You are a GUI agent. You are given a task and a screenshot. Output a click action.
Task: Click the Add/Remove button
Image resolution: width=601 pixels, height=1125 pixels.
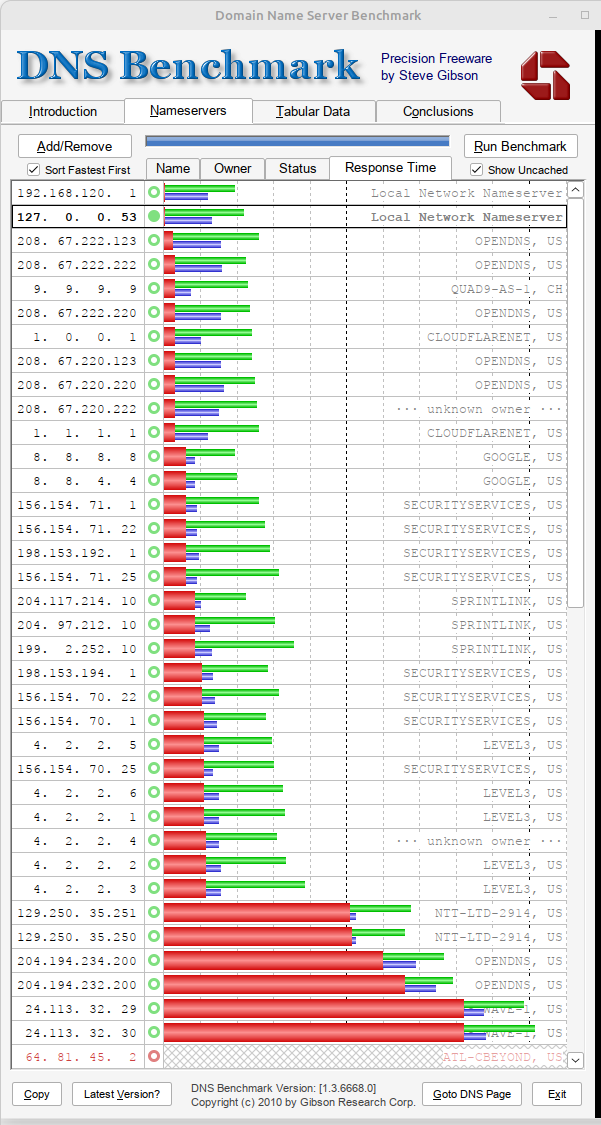(x=75, y=146)
